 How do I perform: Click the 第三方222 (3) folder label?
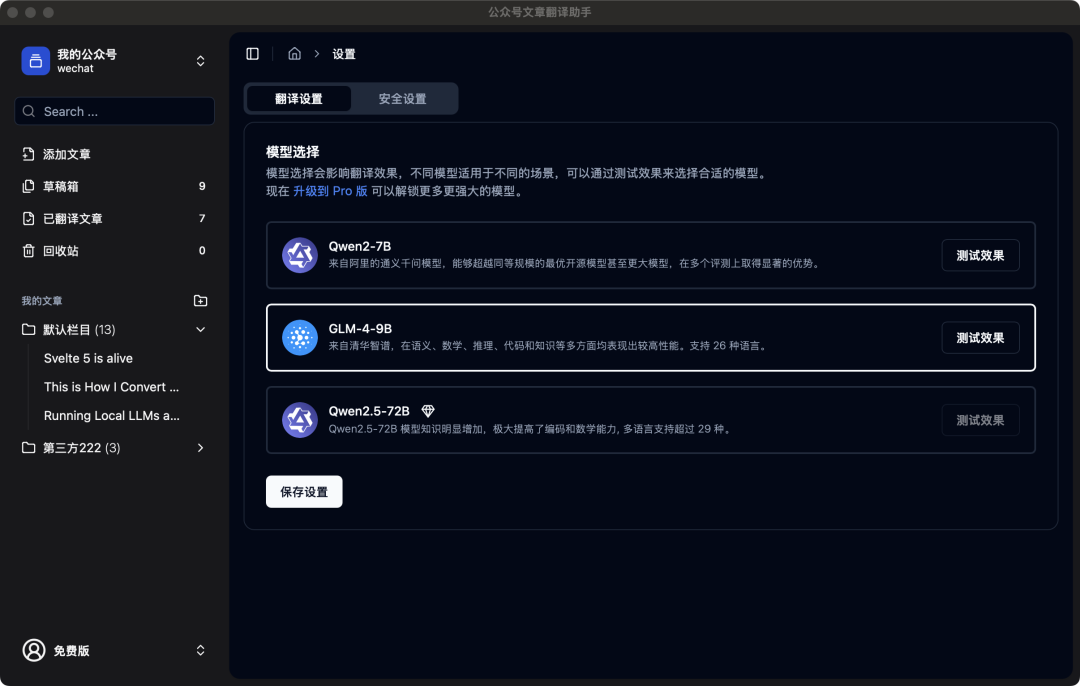click(x=81, y=448)
